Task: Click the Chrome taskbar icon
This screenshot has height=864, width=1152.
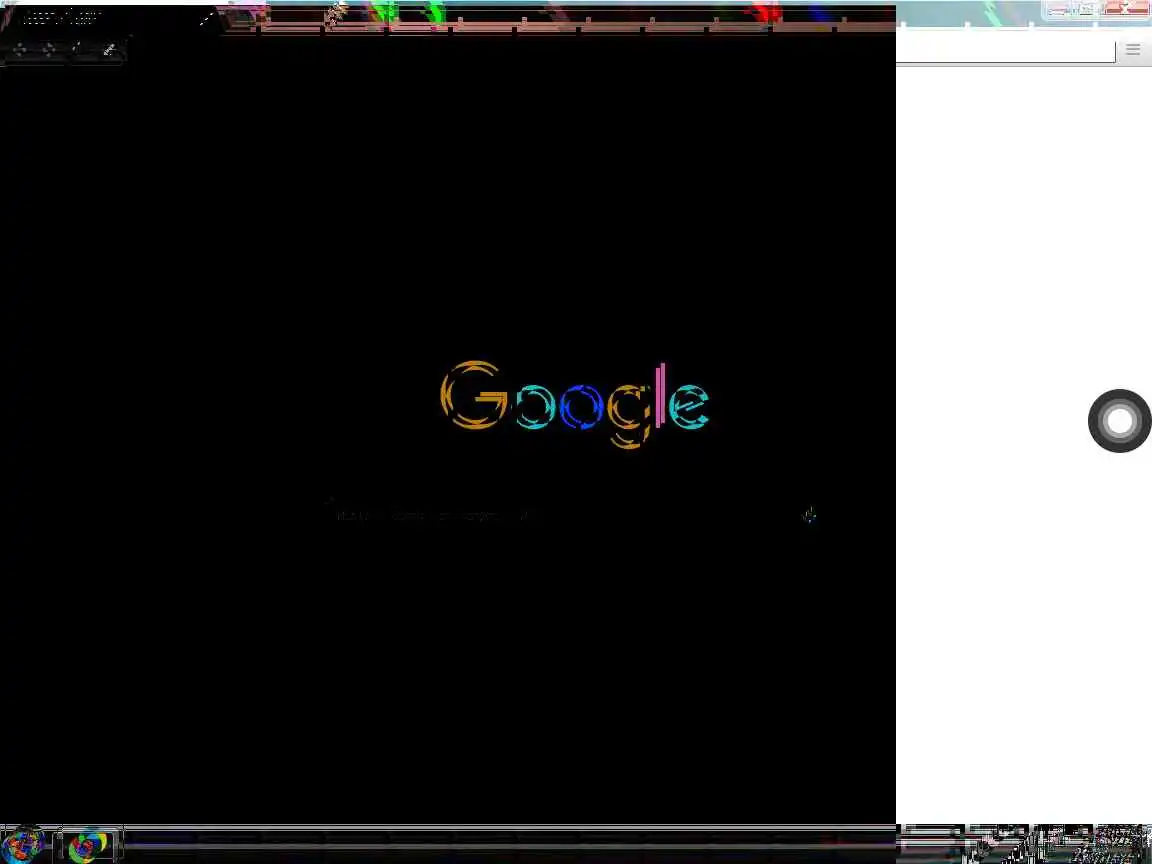Action: pos(88,845)
